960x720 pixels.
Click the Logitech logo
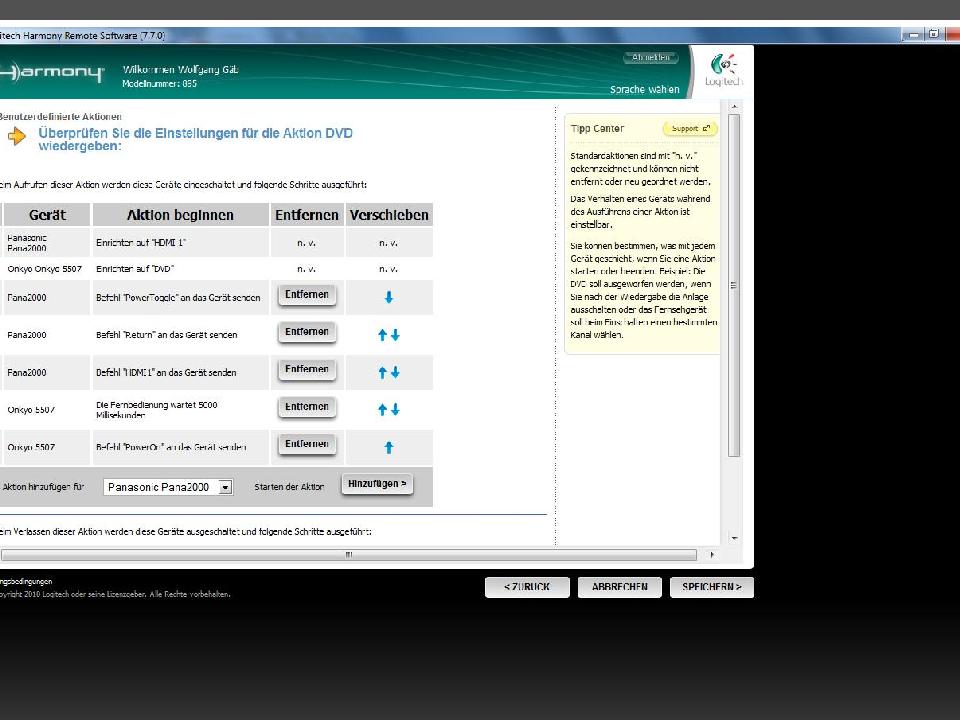724,71
